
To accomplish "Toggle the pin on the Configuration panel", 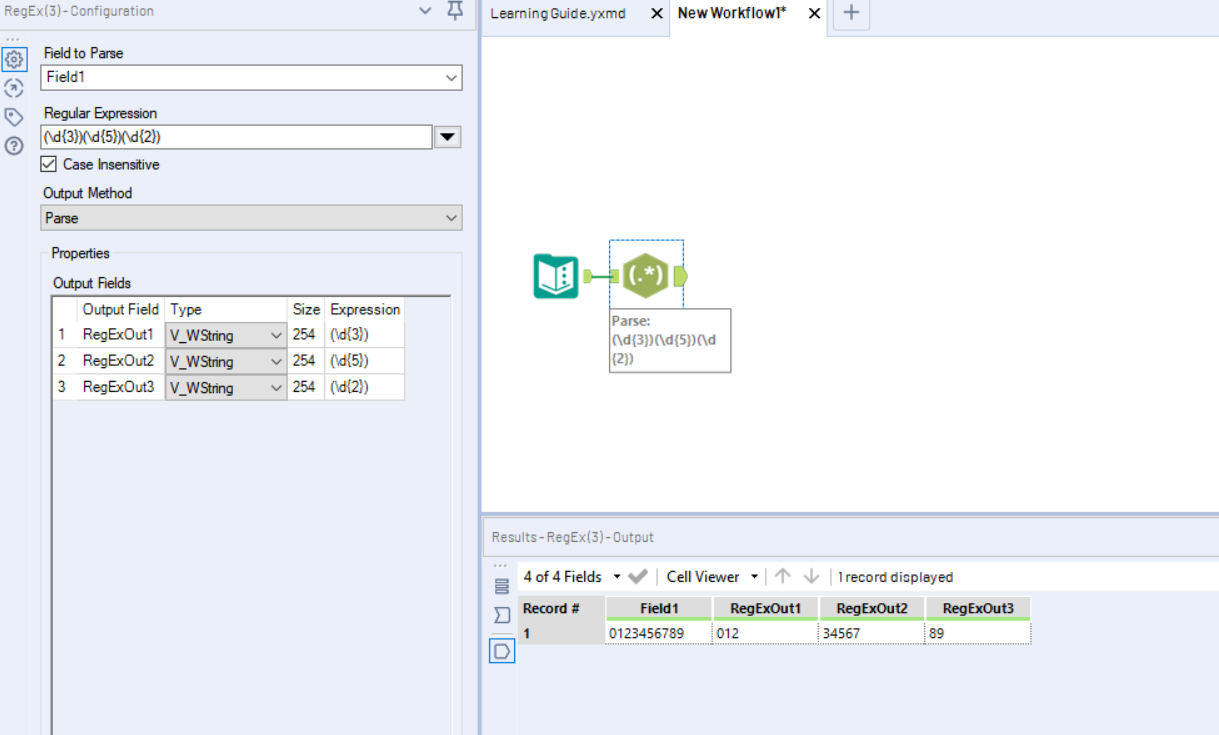I will click(x=453, y=11).
